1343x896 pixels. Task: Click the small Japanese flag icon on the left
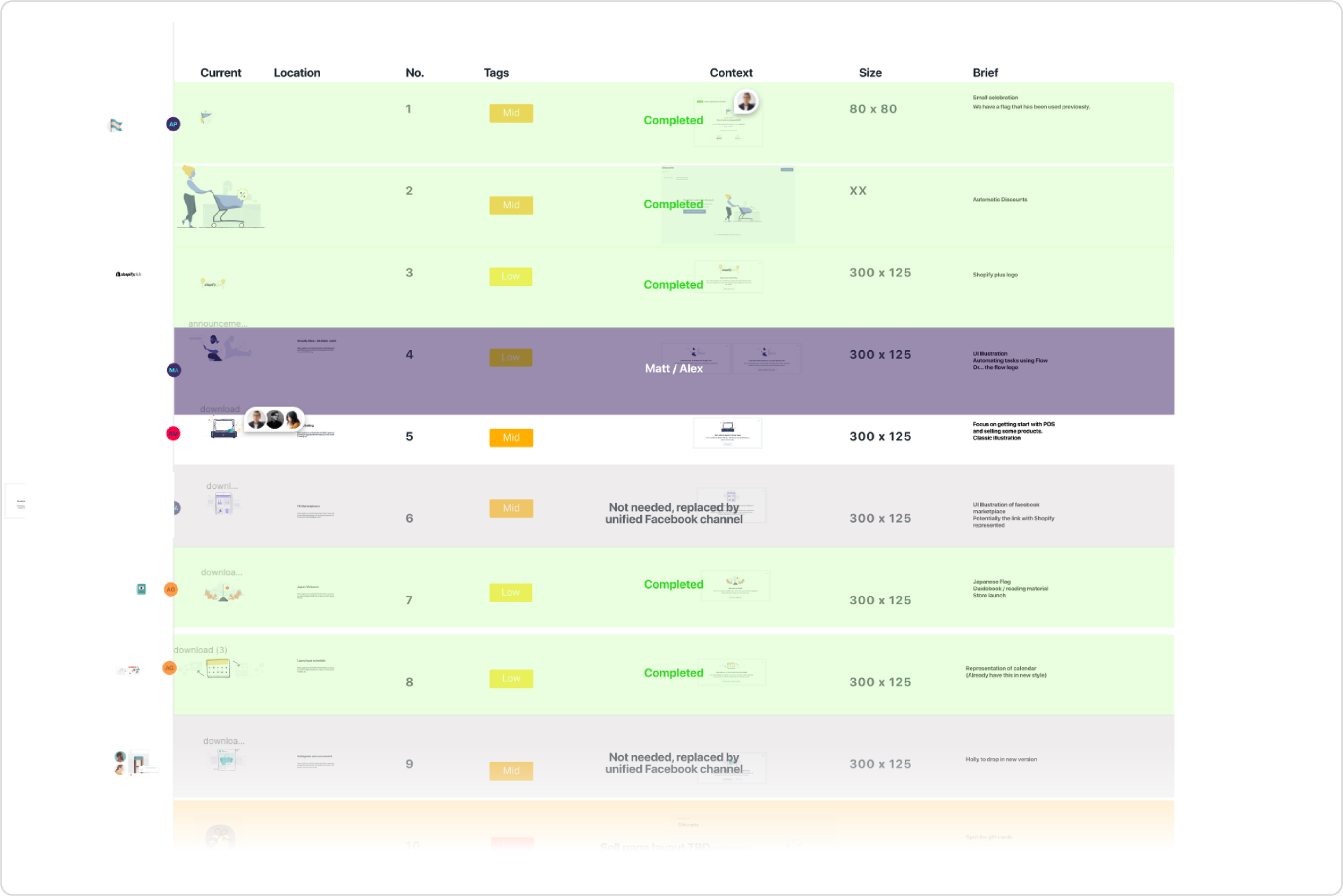coord(141,589)
